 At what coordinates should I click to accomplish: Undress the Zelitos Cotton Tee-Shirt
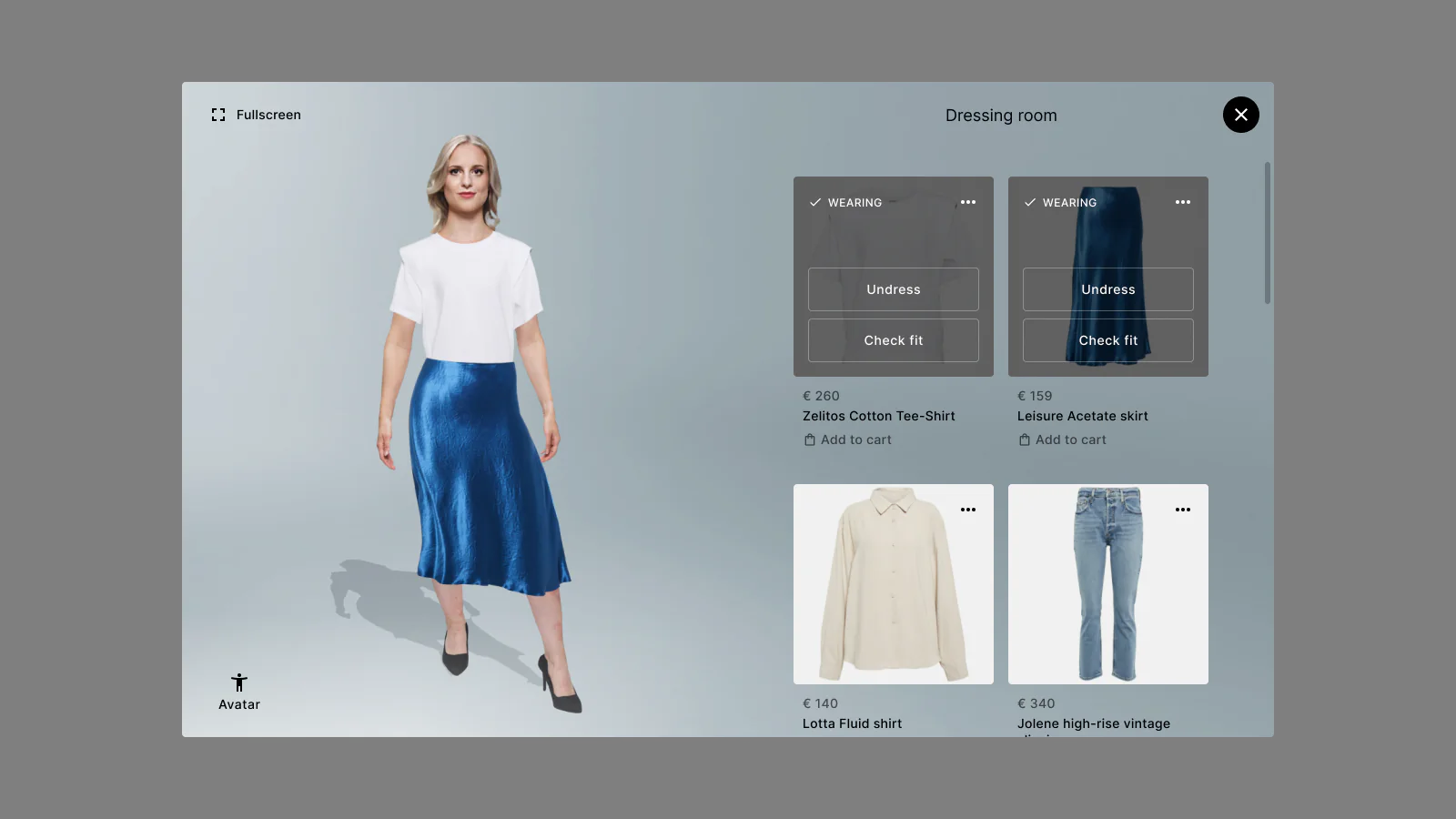(x=893, y=289)
